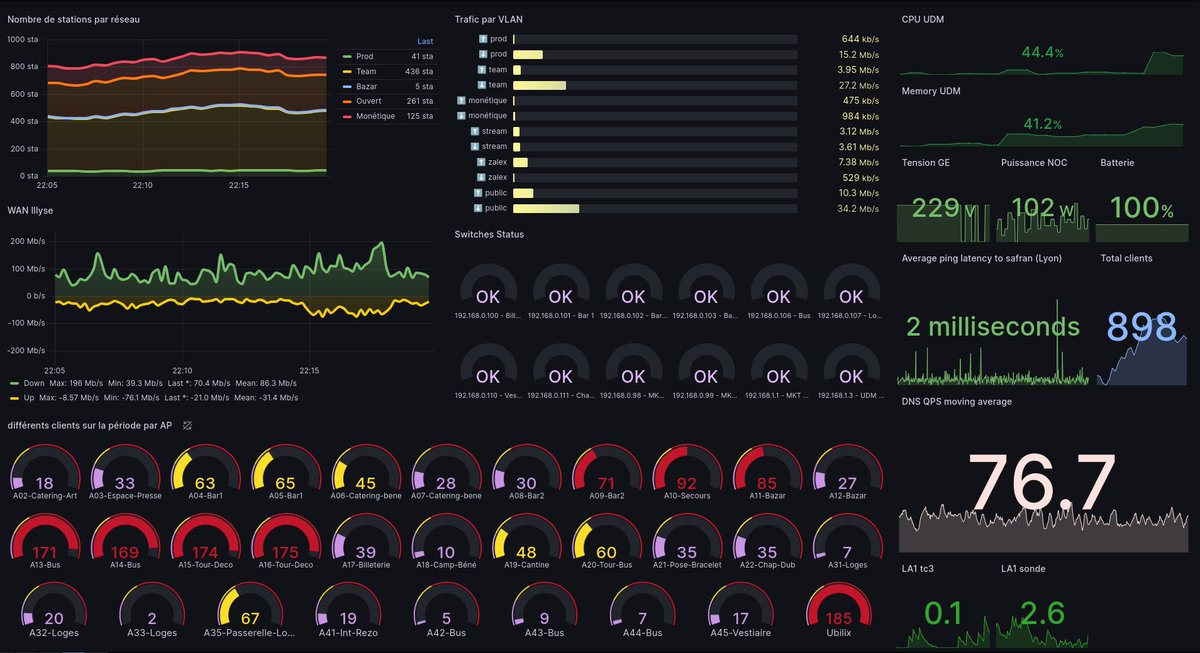Open the WAN Illyse panel title menu
This screenshot has height=653, width=1200.
(x=31, y=211)
